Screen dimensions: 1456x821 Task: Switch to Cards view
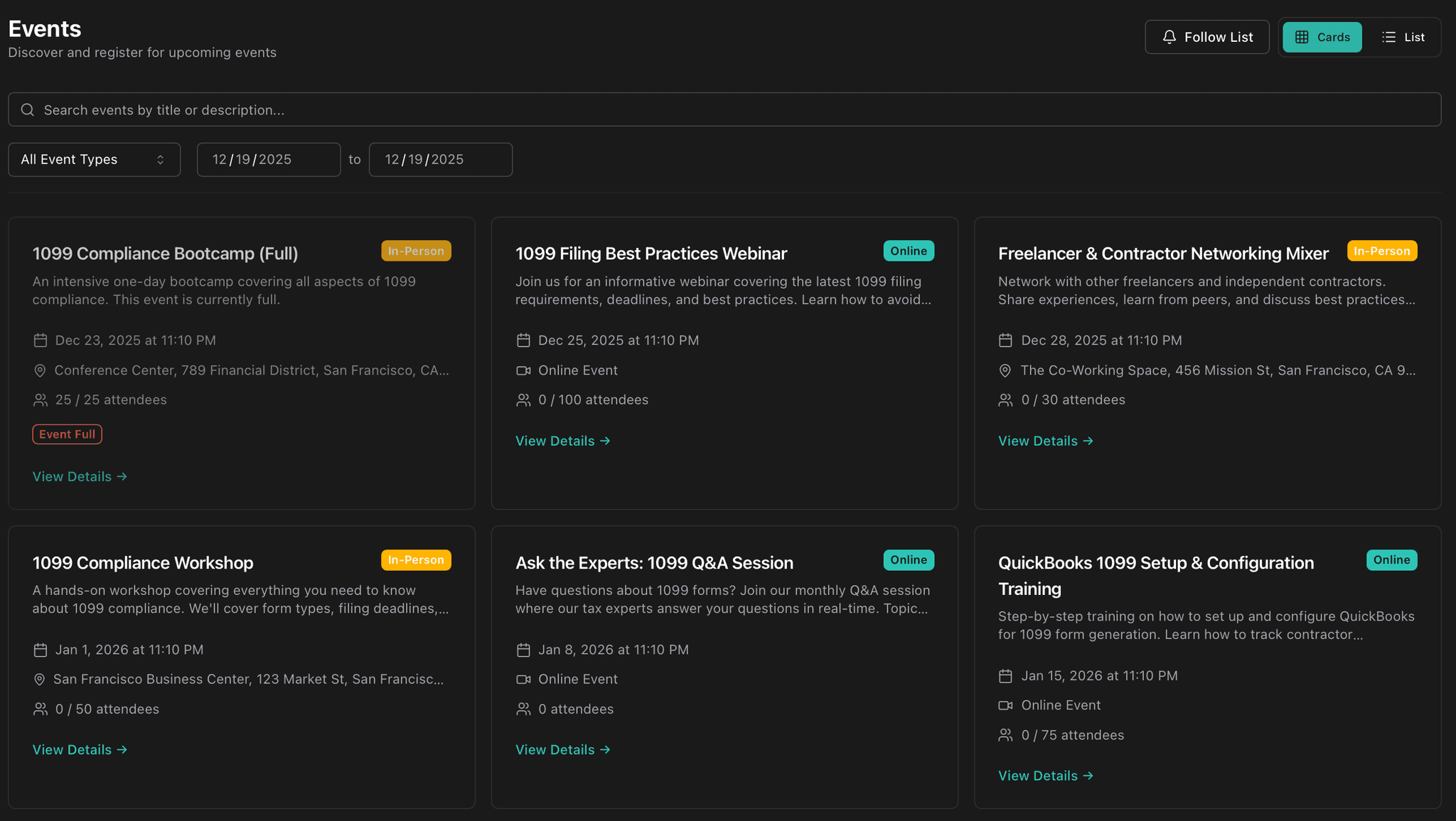pos(1322,37)
